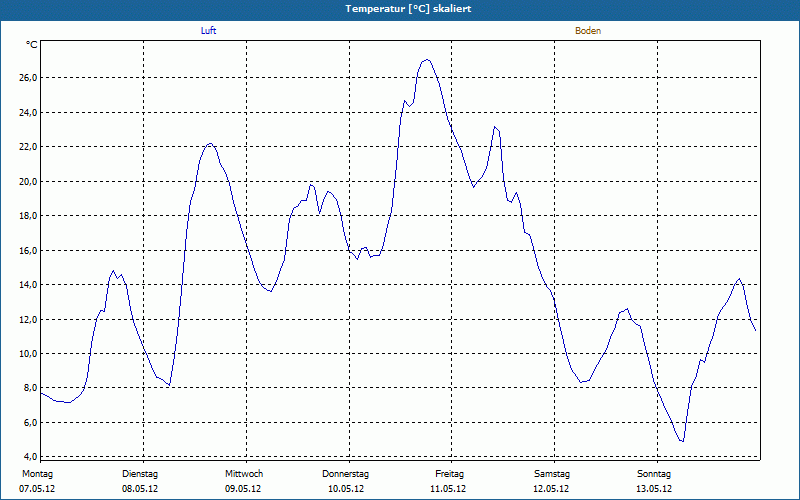This screenshot has width=800, height=500.
Task: Click the chart title 'Temperatur [°C] skaliert'
Action: 408,9
